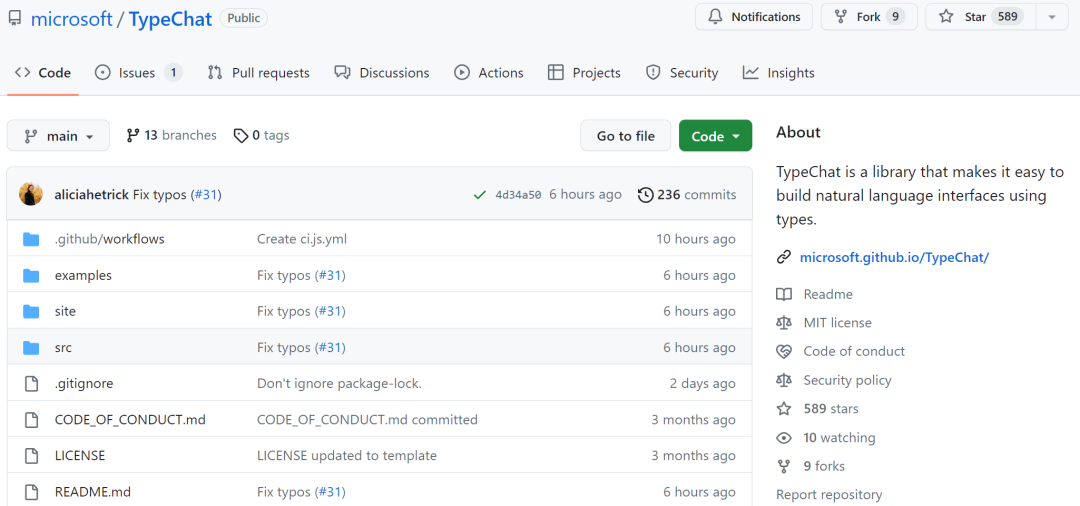Switch to the Issues tab

pyautogui.click(x=138, y=72)
